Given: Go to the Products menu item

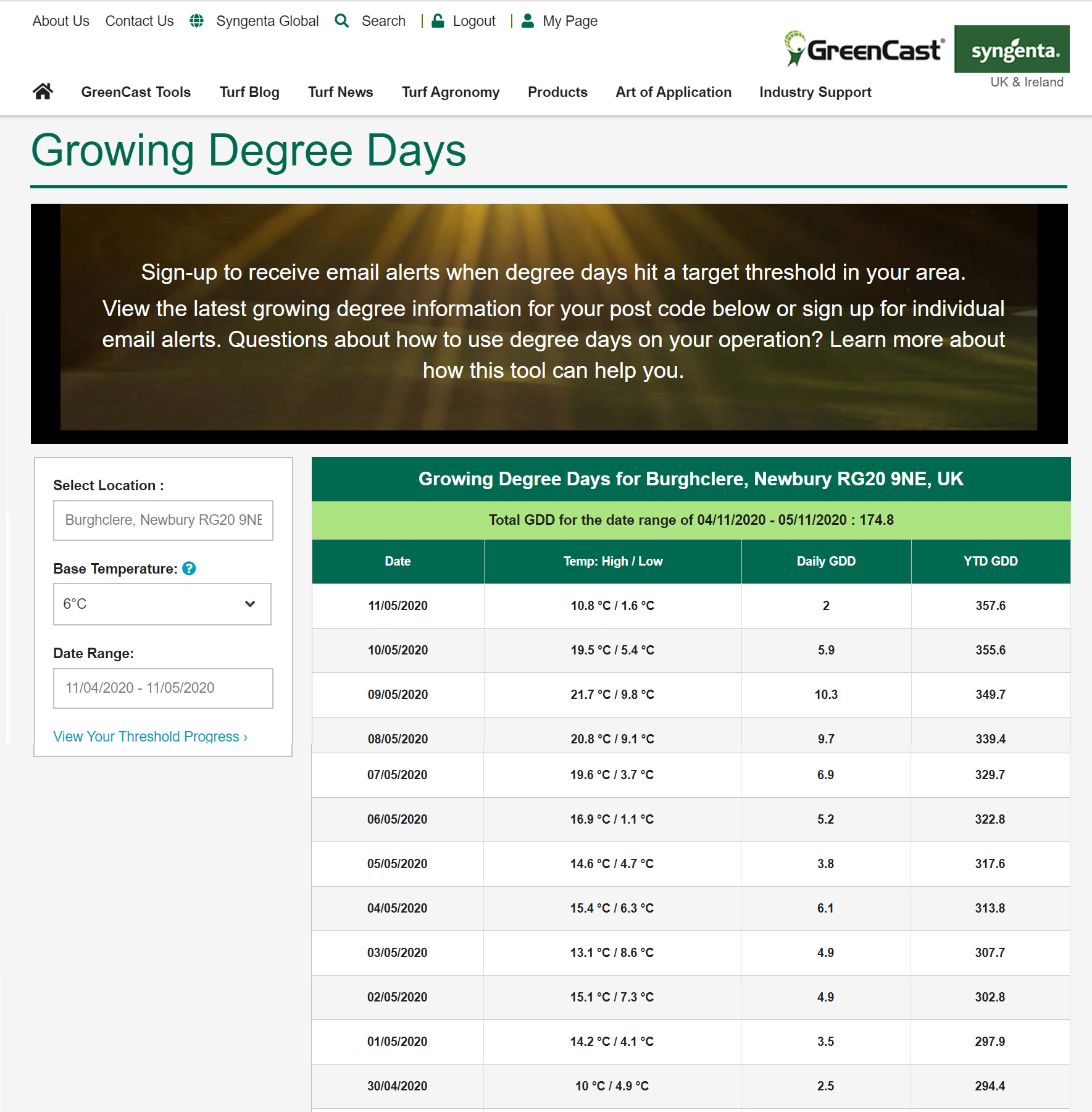Looking at the screenshot, I should click(557, 92).
